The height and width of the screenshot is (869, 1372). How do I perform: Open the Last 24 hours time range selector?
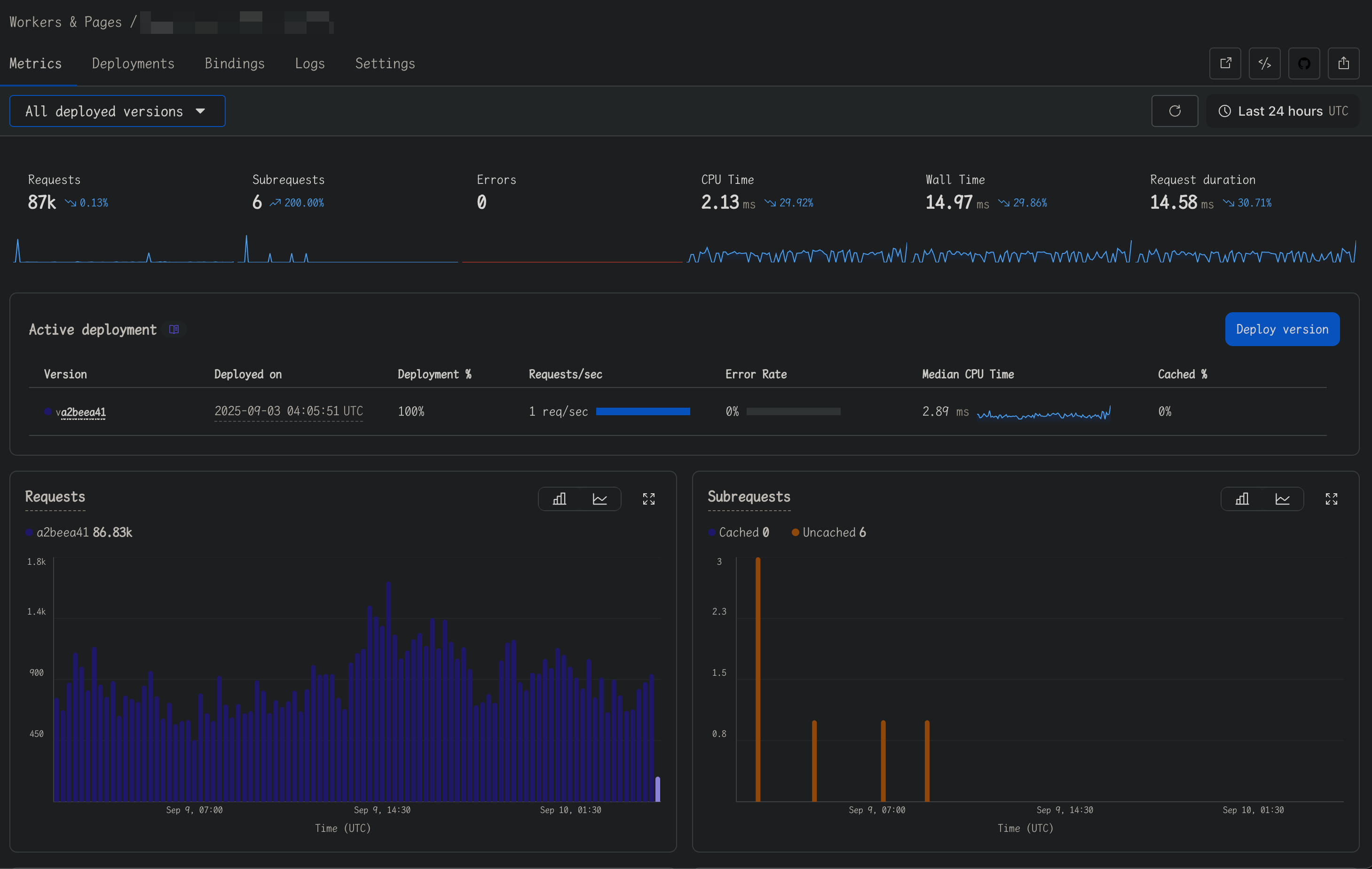click(1283, 111)
